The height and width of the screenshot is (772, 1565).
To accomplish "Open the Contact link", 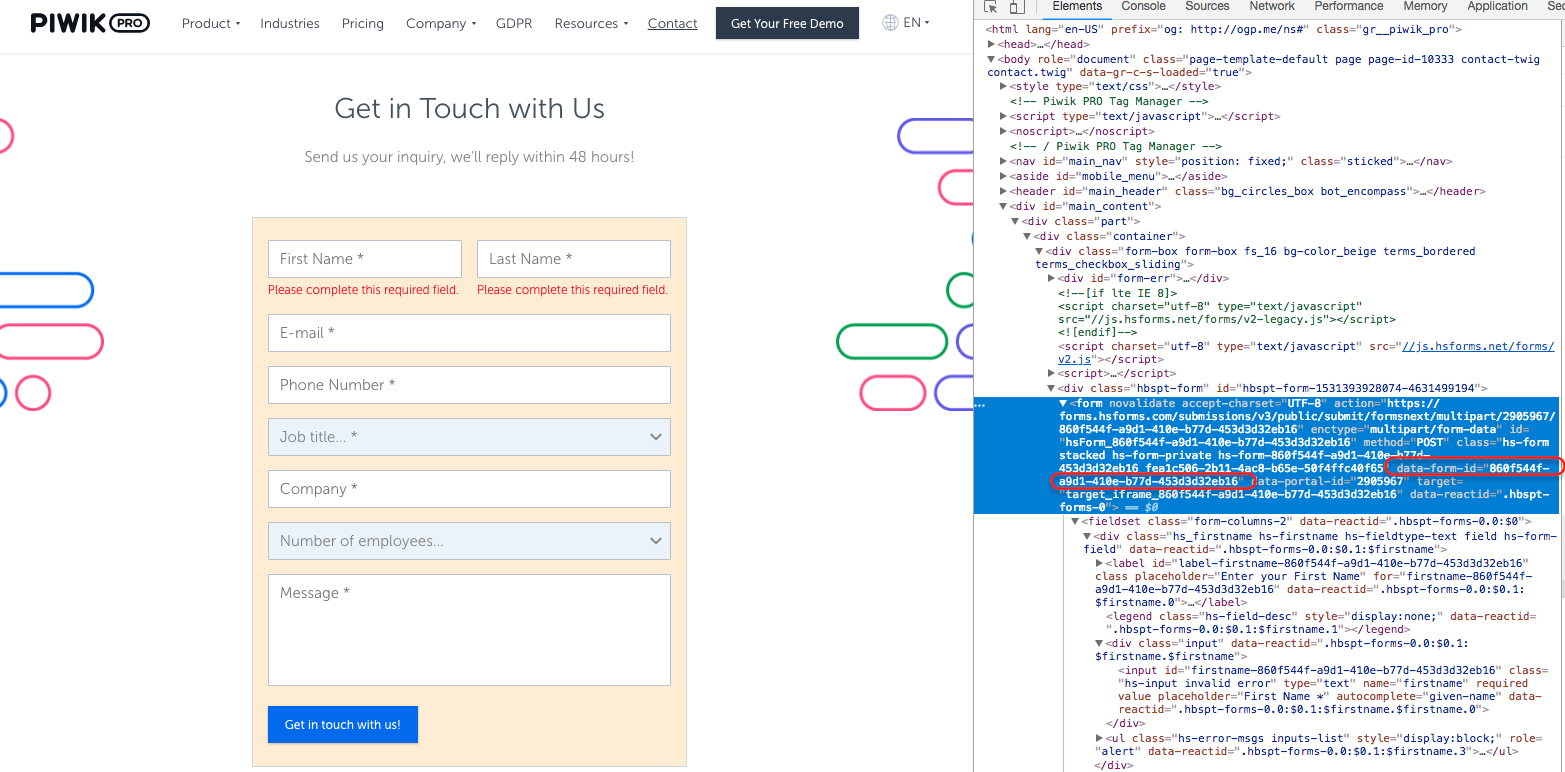I will (673, 23).
